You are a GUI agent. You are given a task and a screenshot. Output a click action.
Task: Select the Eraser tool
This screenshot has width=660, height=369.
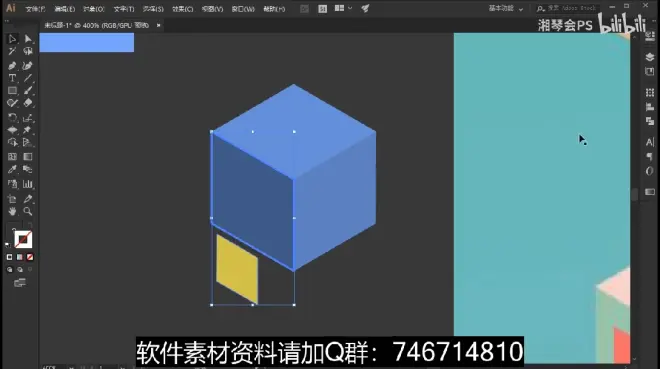[28, 103]
